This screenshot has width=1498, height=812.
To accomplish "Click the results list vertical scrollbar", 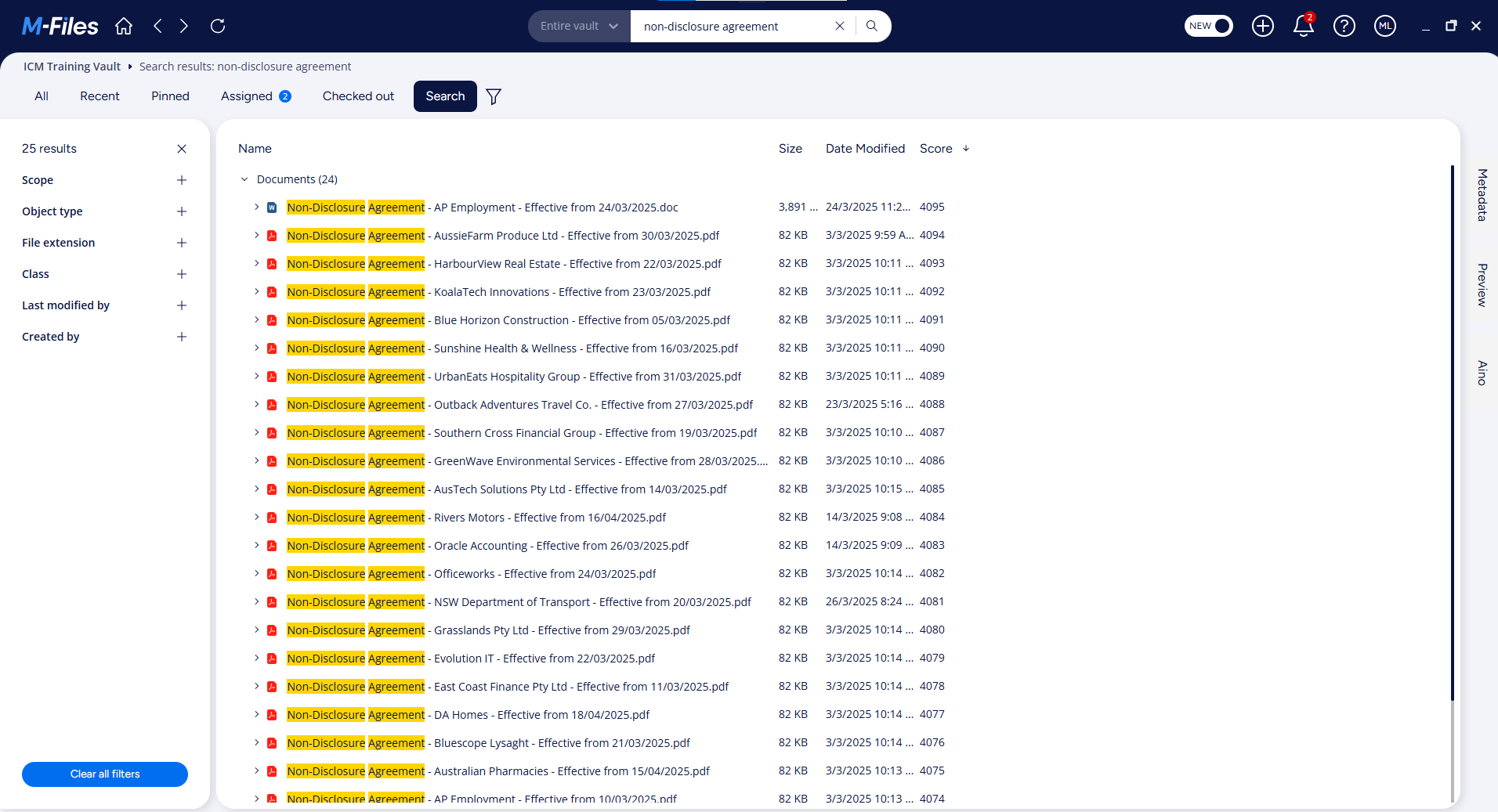I will pos(1452,433).
